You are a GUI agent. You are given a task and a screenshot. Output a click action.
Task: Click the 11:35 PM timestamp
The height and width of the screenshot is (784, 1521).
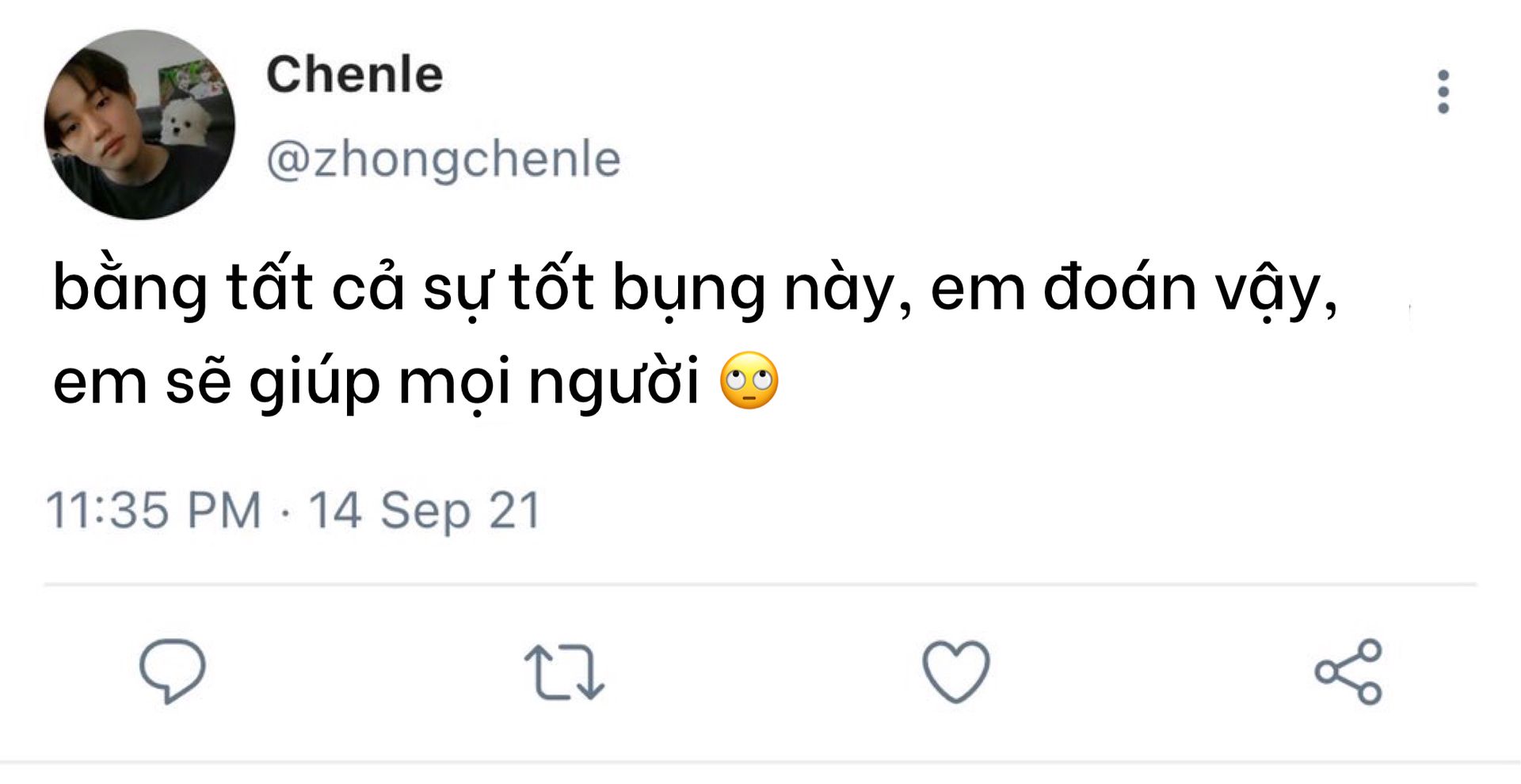coord(154,509)
